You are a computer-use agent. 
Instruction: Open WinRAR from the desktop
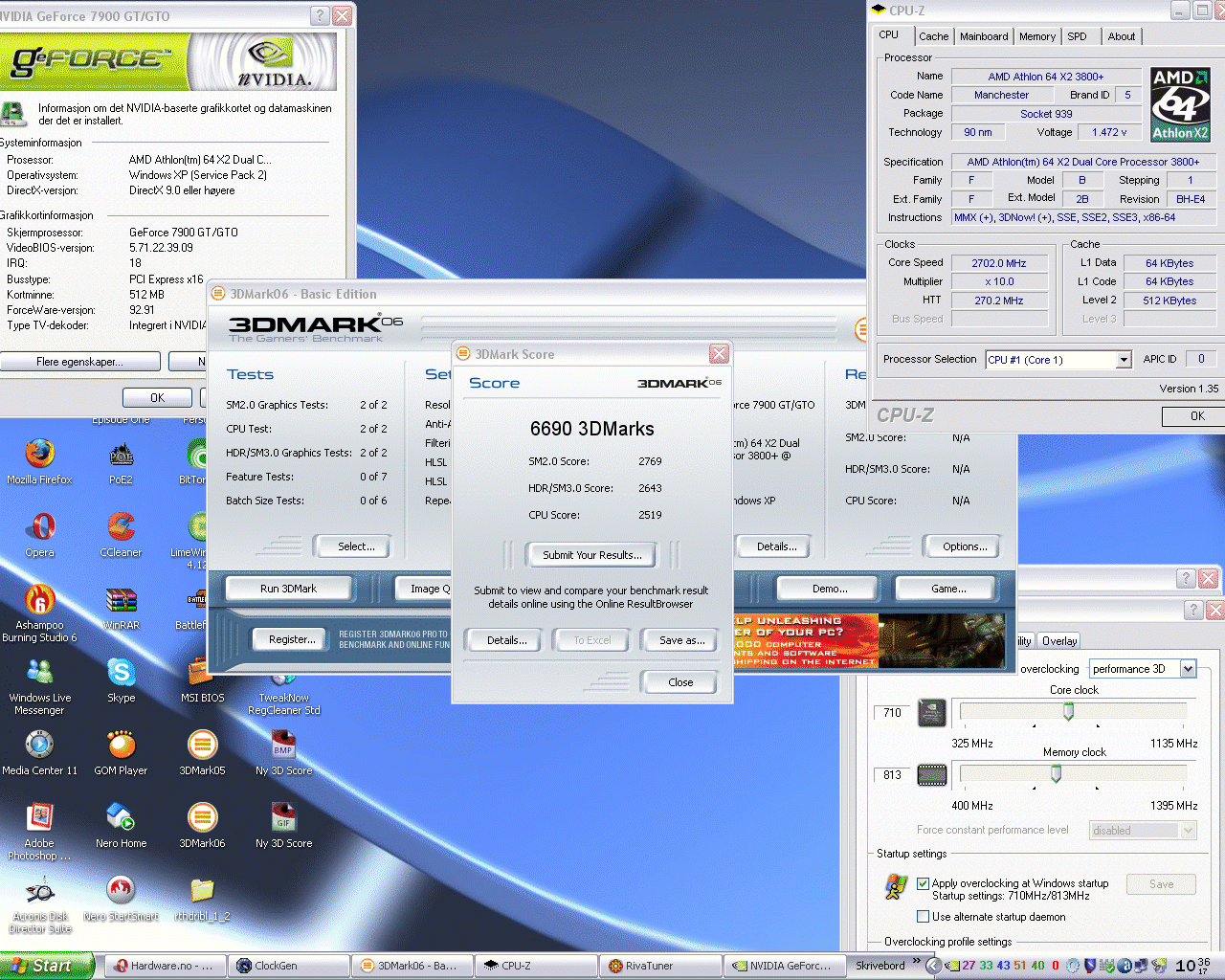coord(121,600)
